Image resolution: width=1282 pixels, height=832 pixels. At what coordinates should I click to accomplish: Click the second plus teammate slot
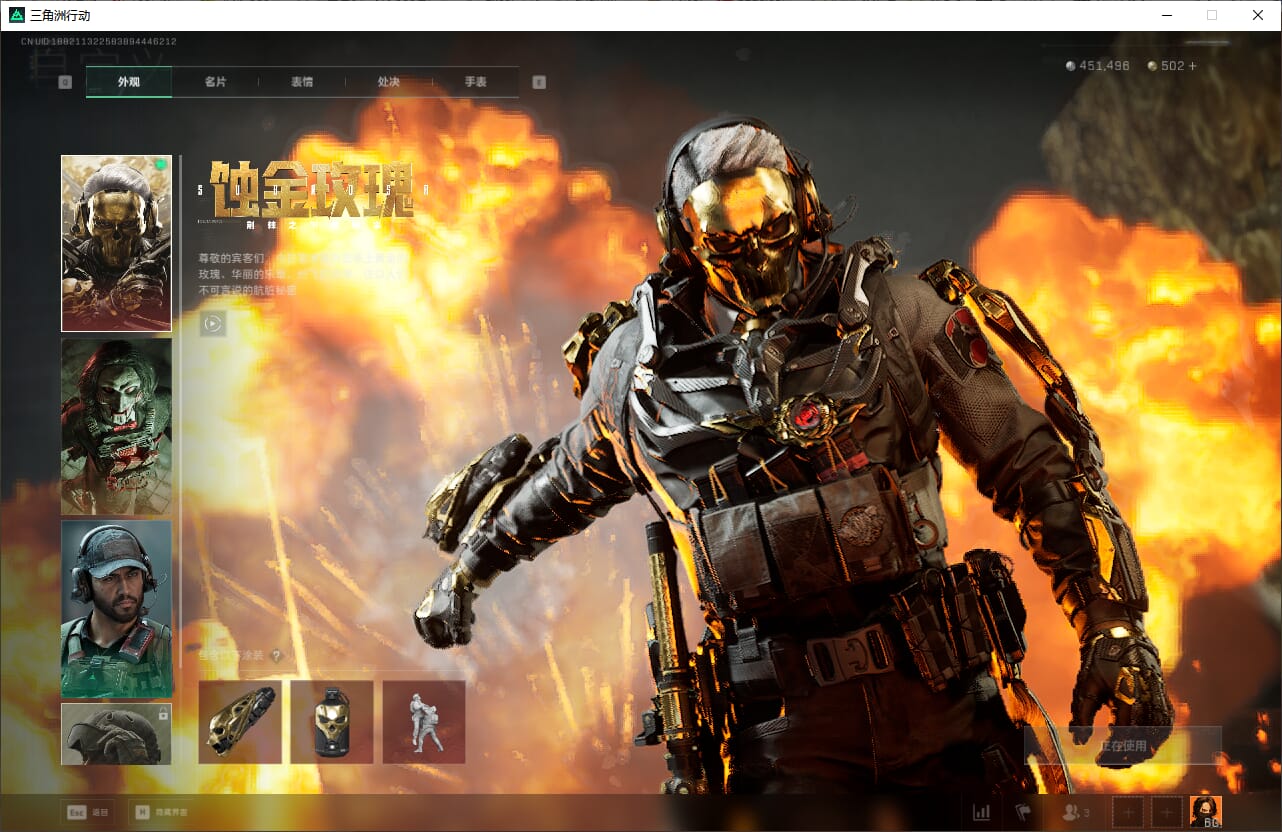[x=1166, y=812]
